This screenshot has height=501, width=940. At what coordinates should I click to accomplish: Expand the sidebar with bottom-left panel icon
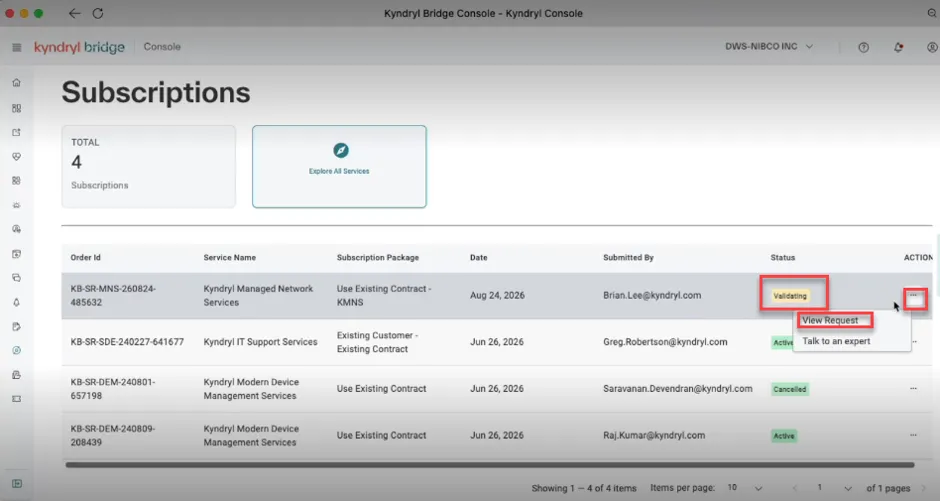(17, 484)
